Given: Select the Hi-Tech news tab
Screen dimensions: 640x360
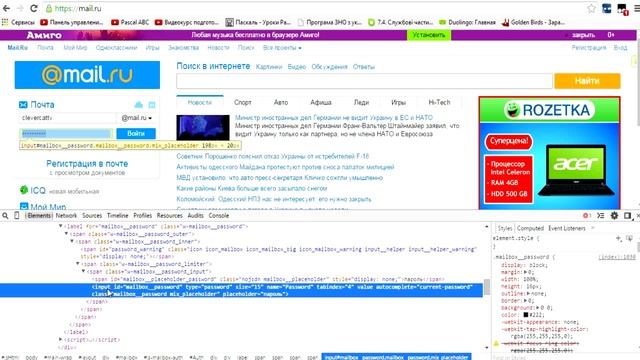Looking at the screenshot, I should point(439,102).
